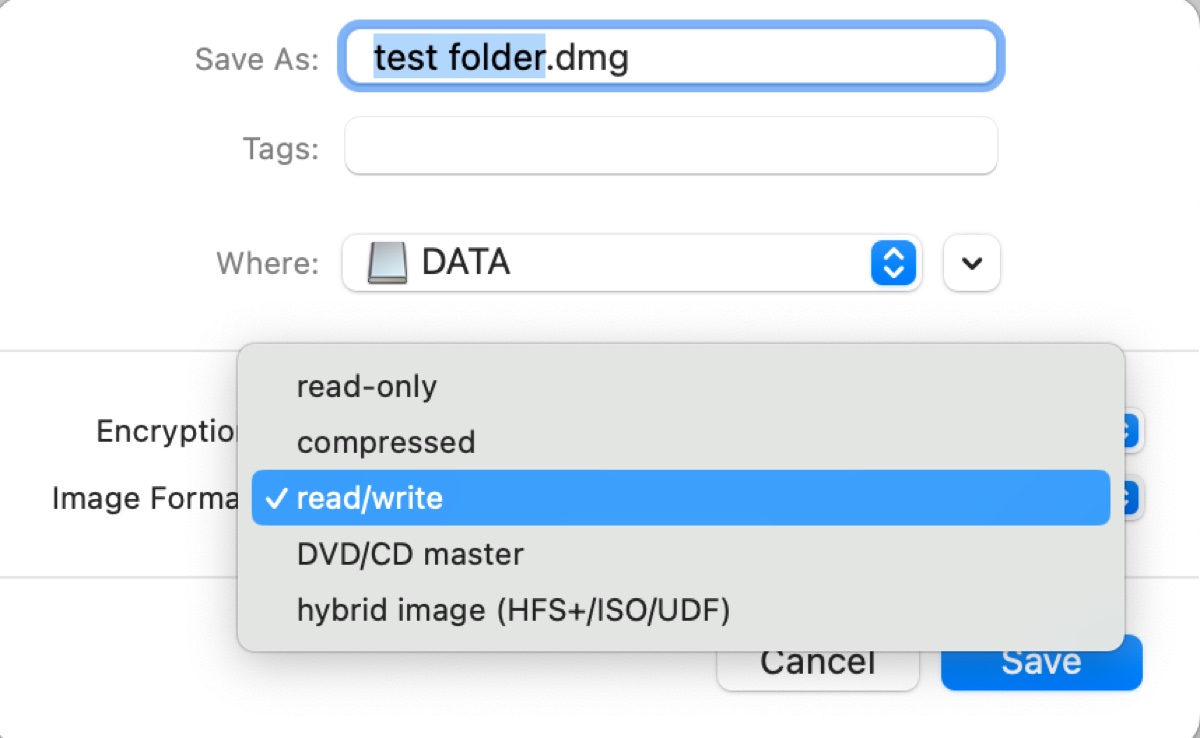Pick DVD/CD master format
The height and width of the screenshot is (738, 1200).
(408, 554)
